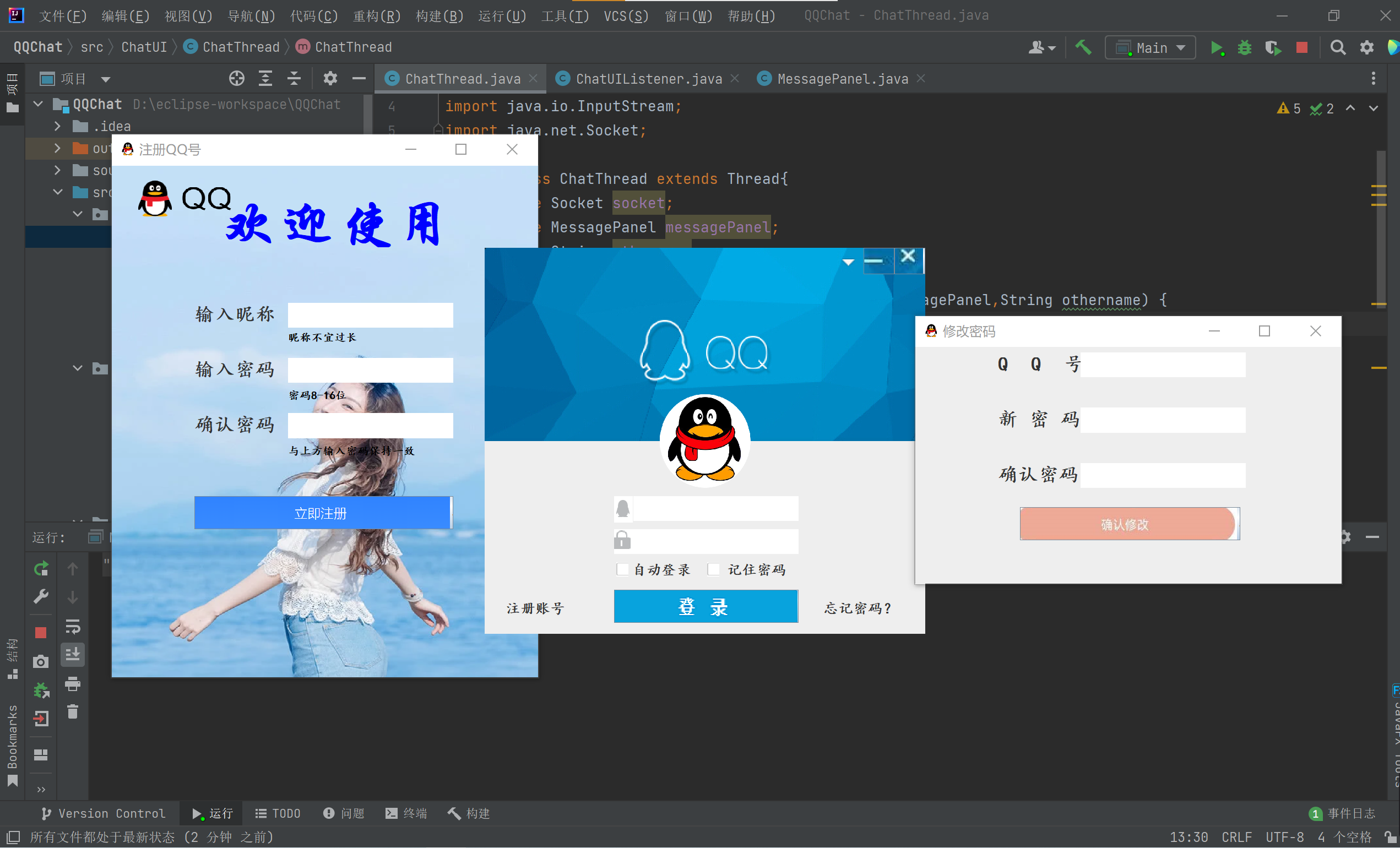Click the Version Control tab

click(x=104, y=812)
